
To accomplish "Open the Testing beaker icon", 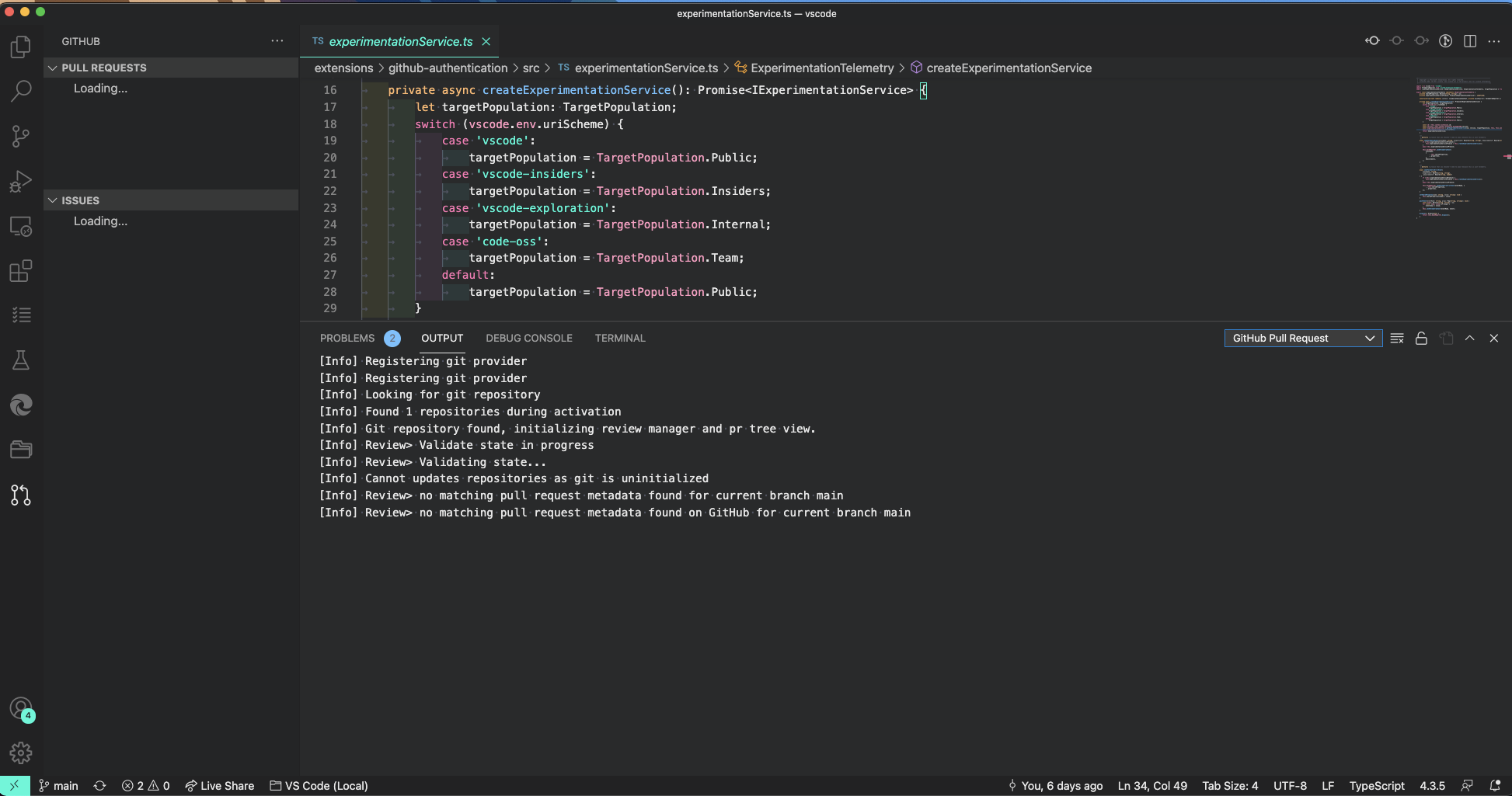I will click(x=20, y=360).
